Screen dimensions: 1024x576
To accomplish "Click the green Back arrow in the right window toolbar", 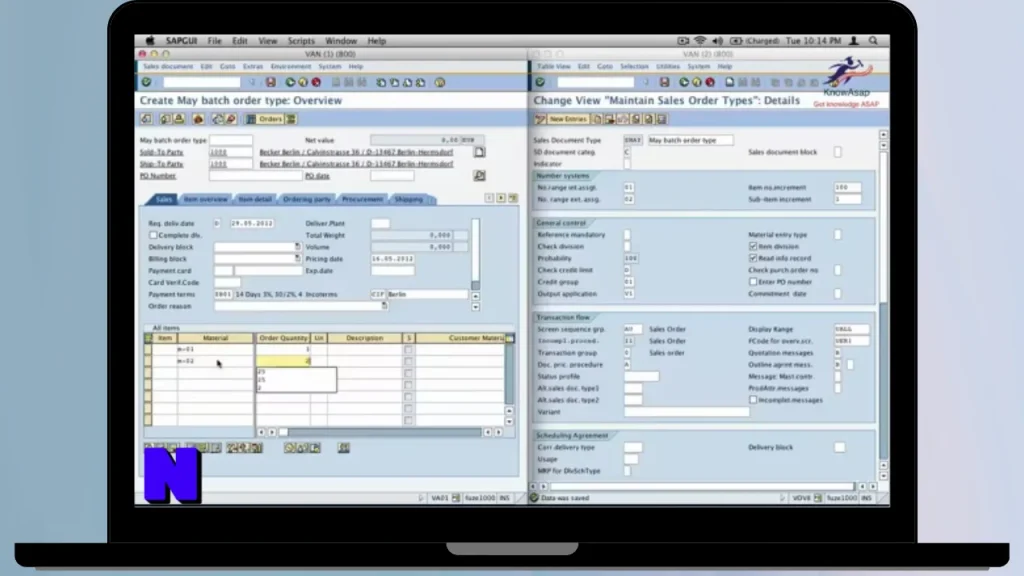I will pos(684,82).
